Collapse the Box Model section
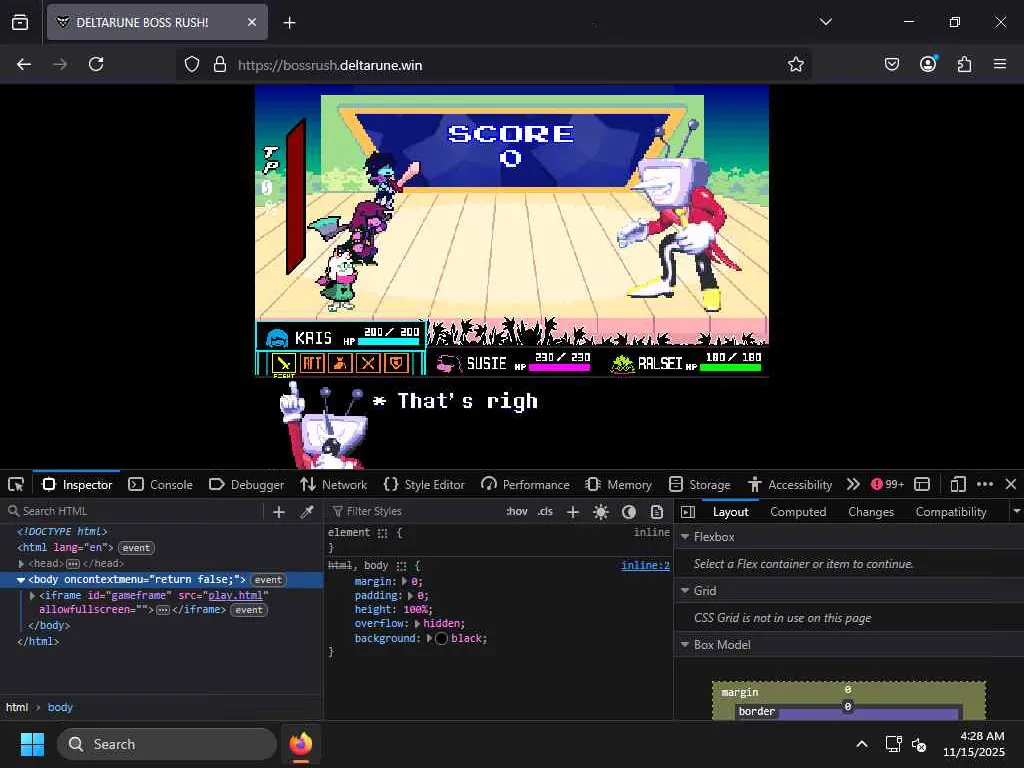The width and height of the screenshot is (1024, 768). pos(685,645)
